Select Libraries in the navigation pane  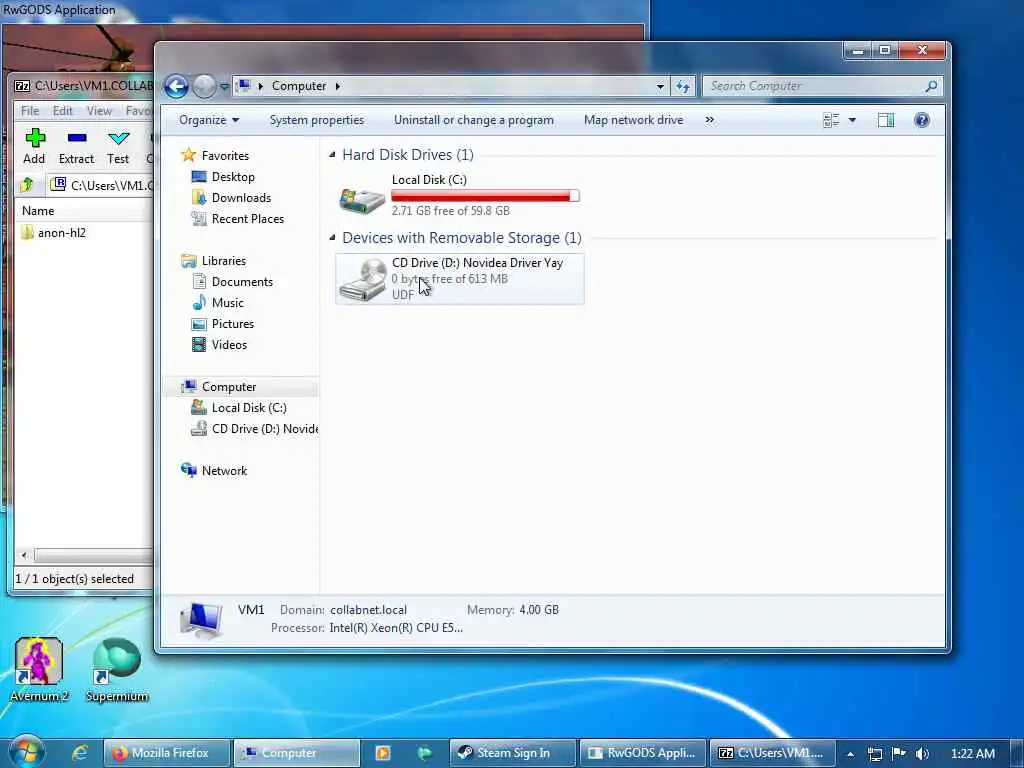(223, 261)
